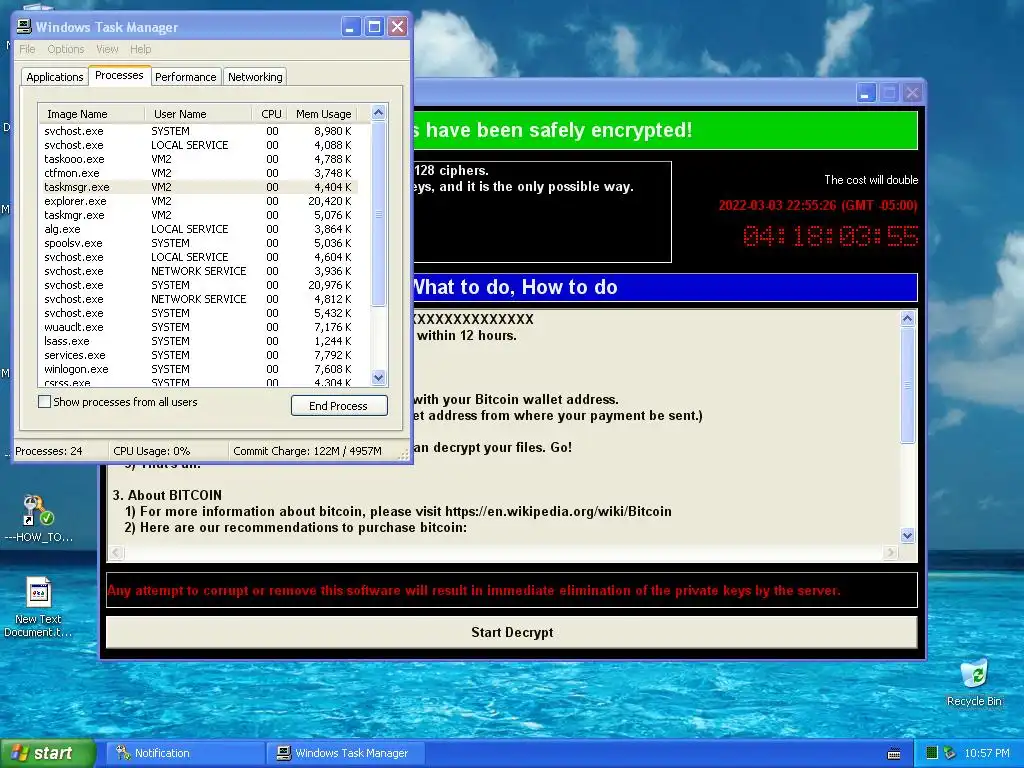Sort processes by Mem Usage column

[324, 114]
